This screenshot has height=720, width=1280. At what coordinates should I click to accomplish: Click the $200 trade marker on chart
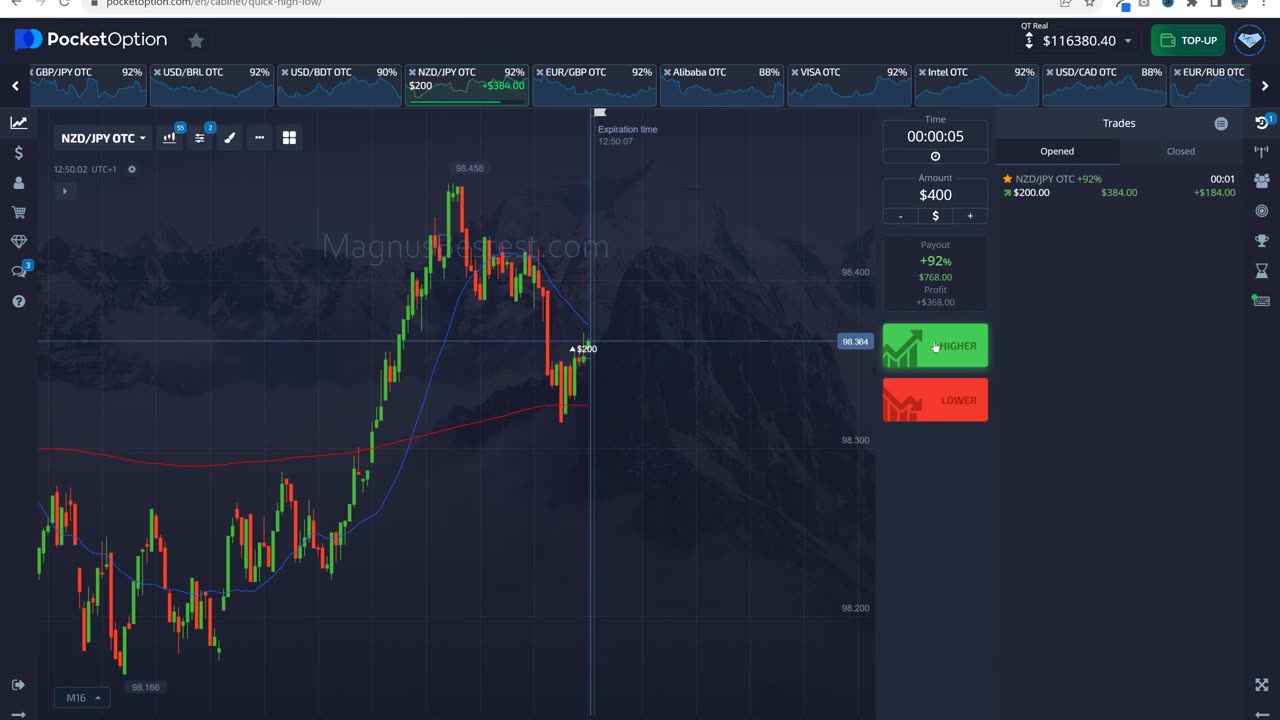pyautogui.click(x=584, y=349)
